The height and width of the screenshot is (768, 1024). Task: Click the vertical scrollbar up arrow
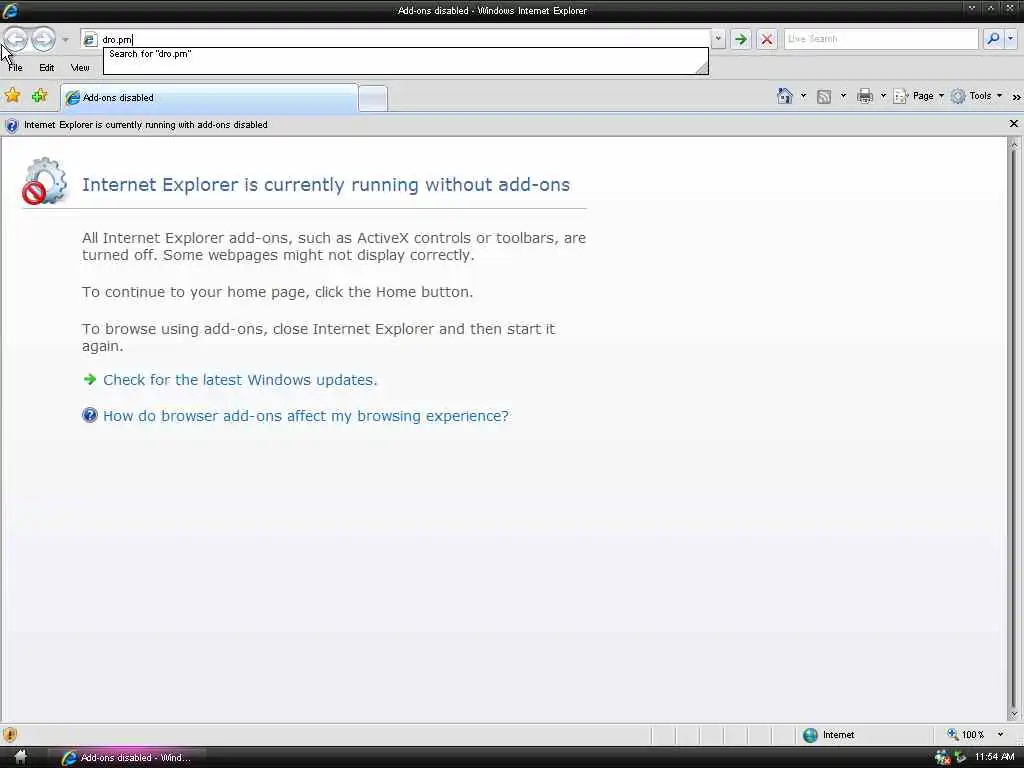[1014, 143]
